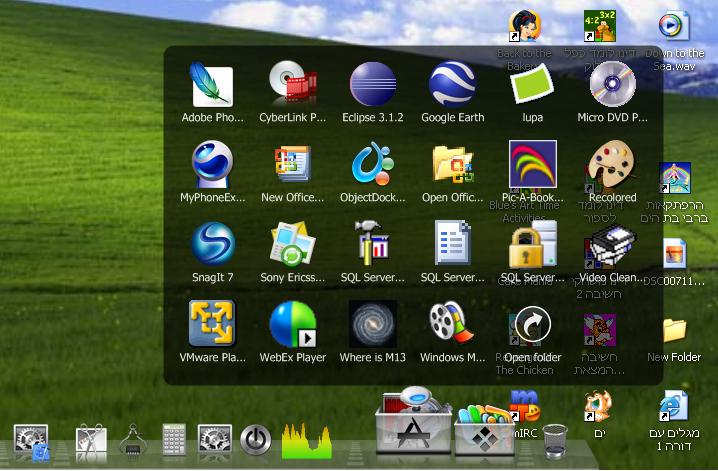Image resolution: width=718 pixels, height=471 pixels.
Task: Open the scissors snipping icon in dock
Action: tap(91, 440)
